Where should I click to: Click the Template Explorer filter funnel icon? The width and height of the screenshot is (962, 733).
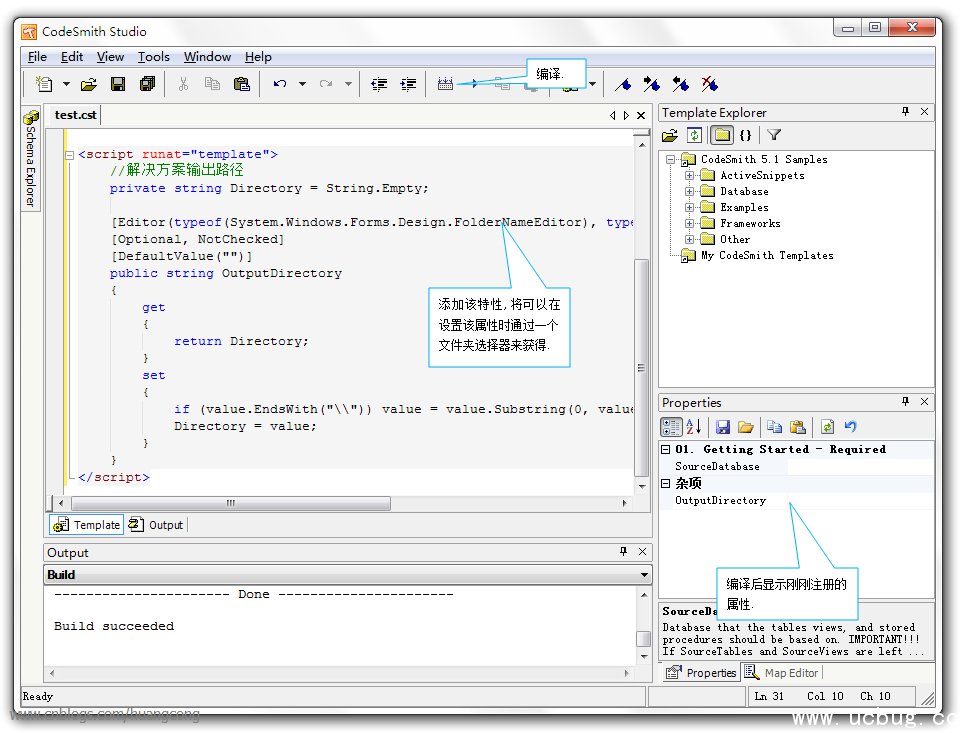pos(774,135)
